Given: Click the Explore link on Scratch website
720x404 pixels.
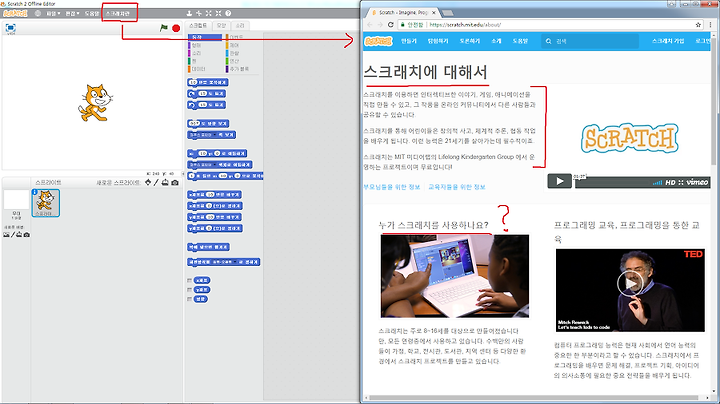Looking at the screenshot, I should point(438,41).
